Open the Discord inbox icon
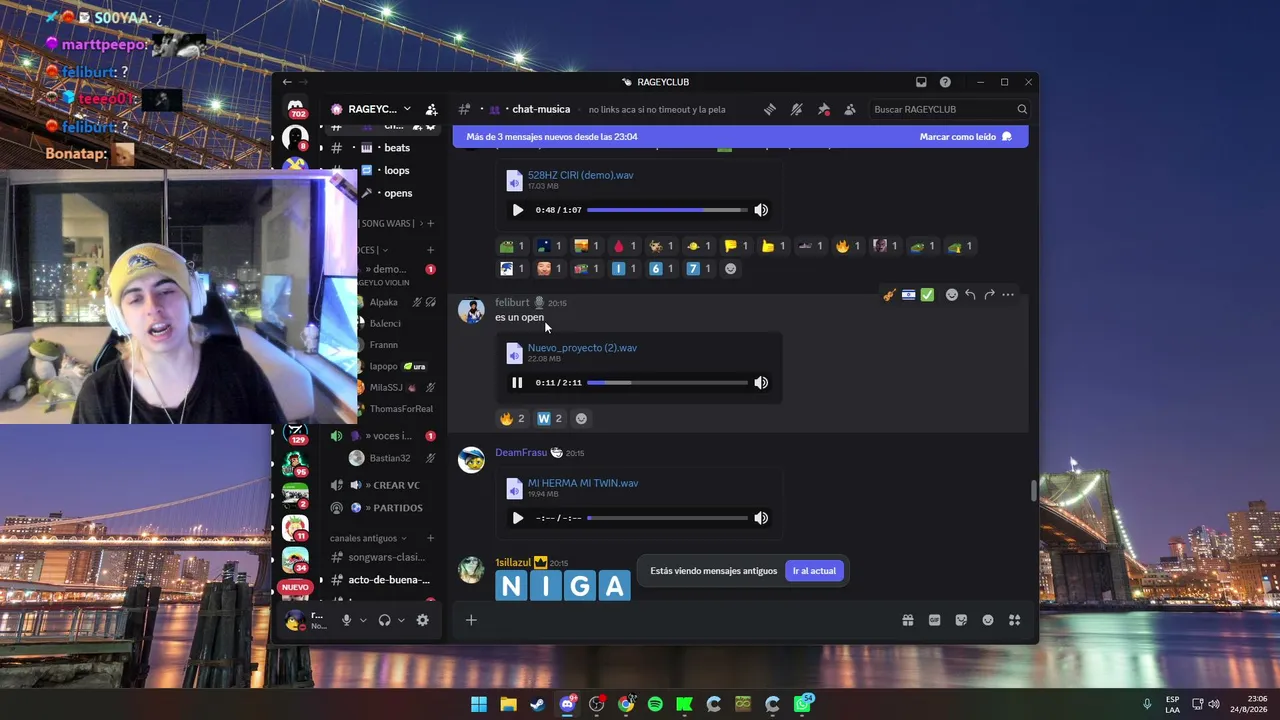This screenshot has width=1280, height=720. click(921, 82)
